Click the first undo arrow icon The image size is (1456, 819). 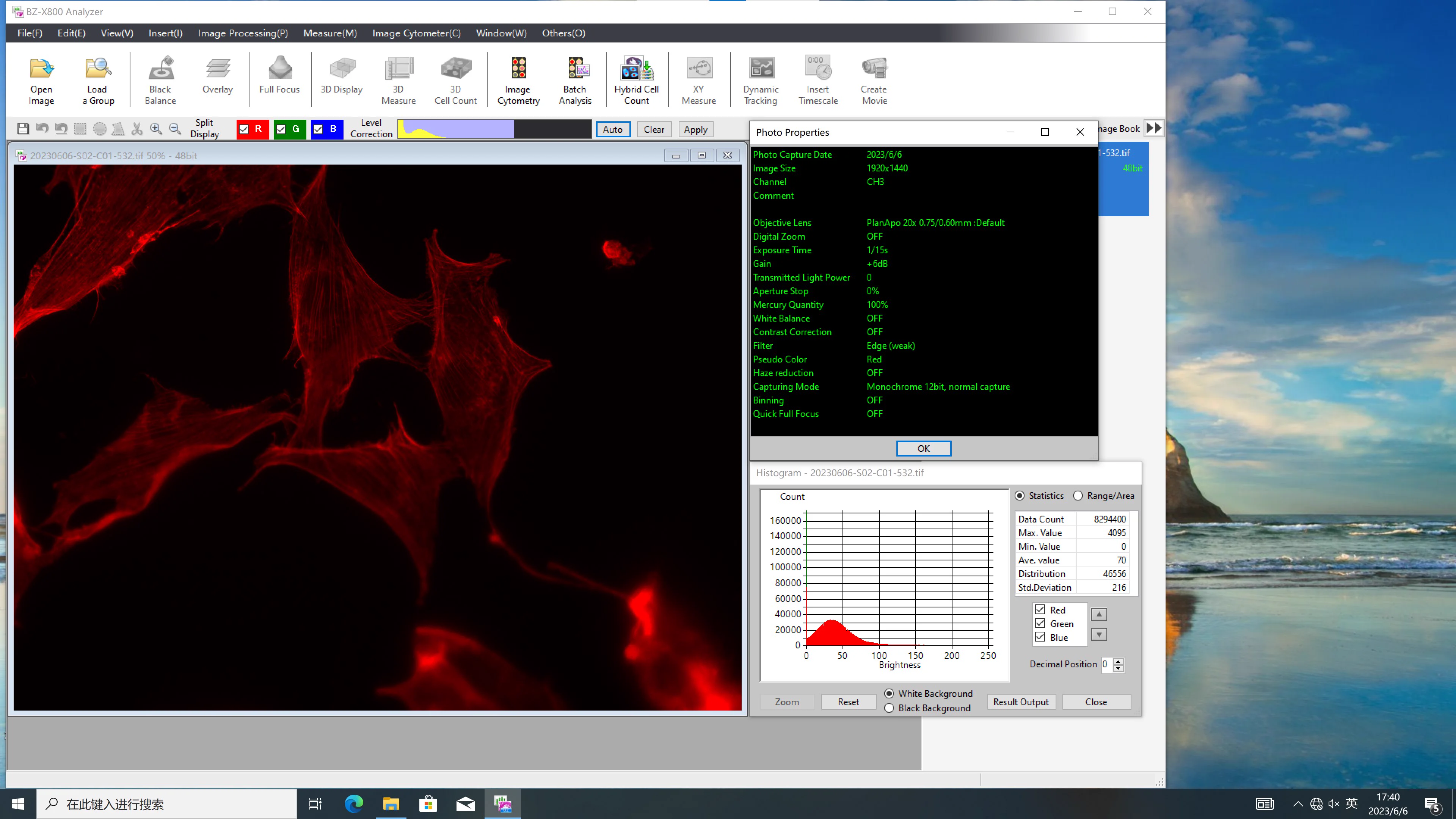[42, 129]
